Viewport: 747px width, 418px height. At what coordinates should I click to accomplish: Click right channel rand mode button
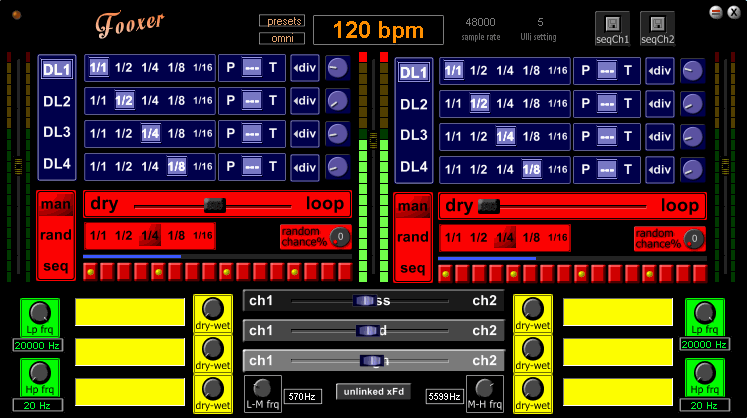pos(413,237)
